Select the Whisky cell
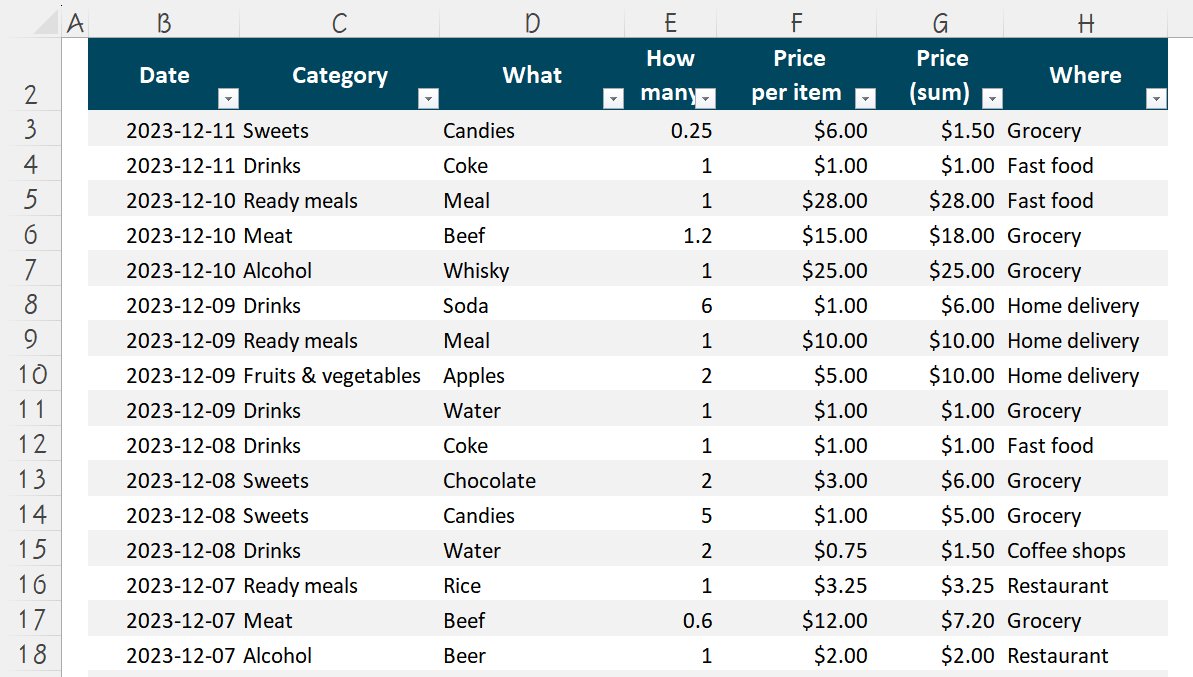The image size is (1193, 677). click(532, 271)
